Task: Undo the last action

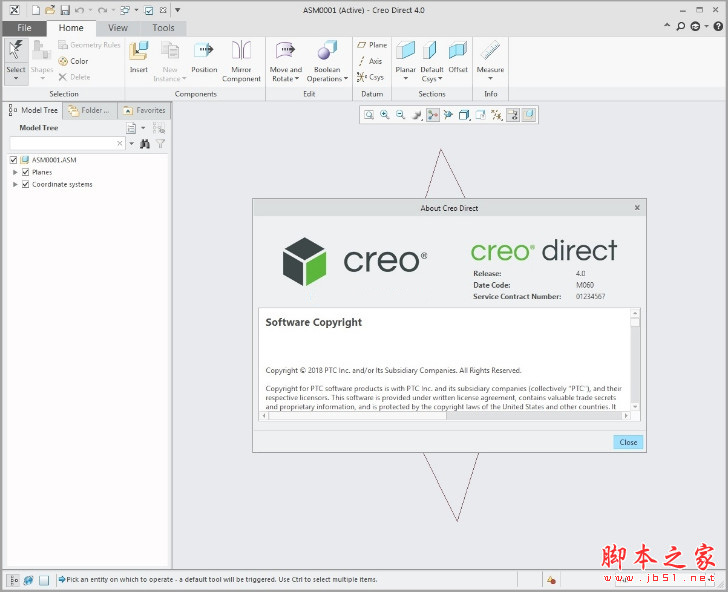Action: (79, 10)
